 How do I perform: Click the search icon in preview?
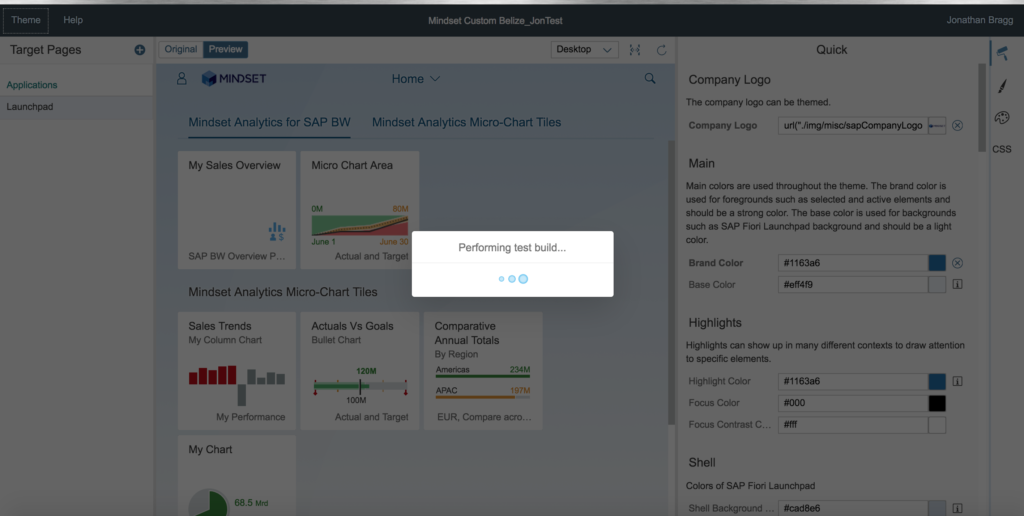(650, 78)
